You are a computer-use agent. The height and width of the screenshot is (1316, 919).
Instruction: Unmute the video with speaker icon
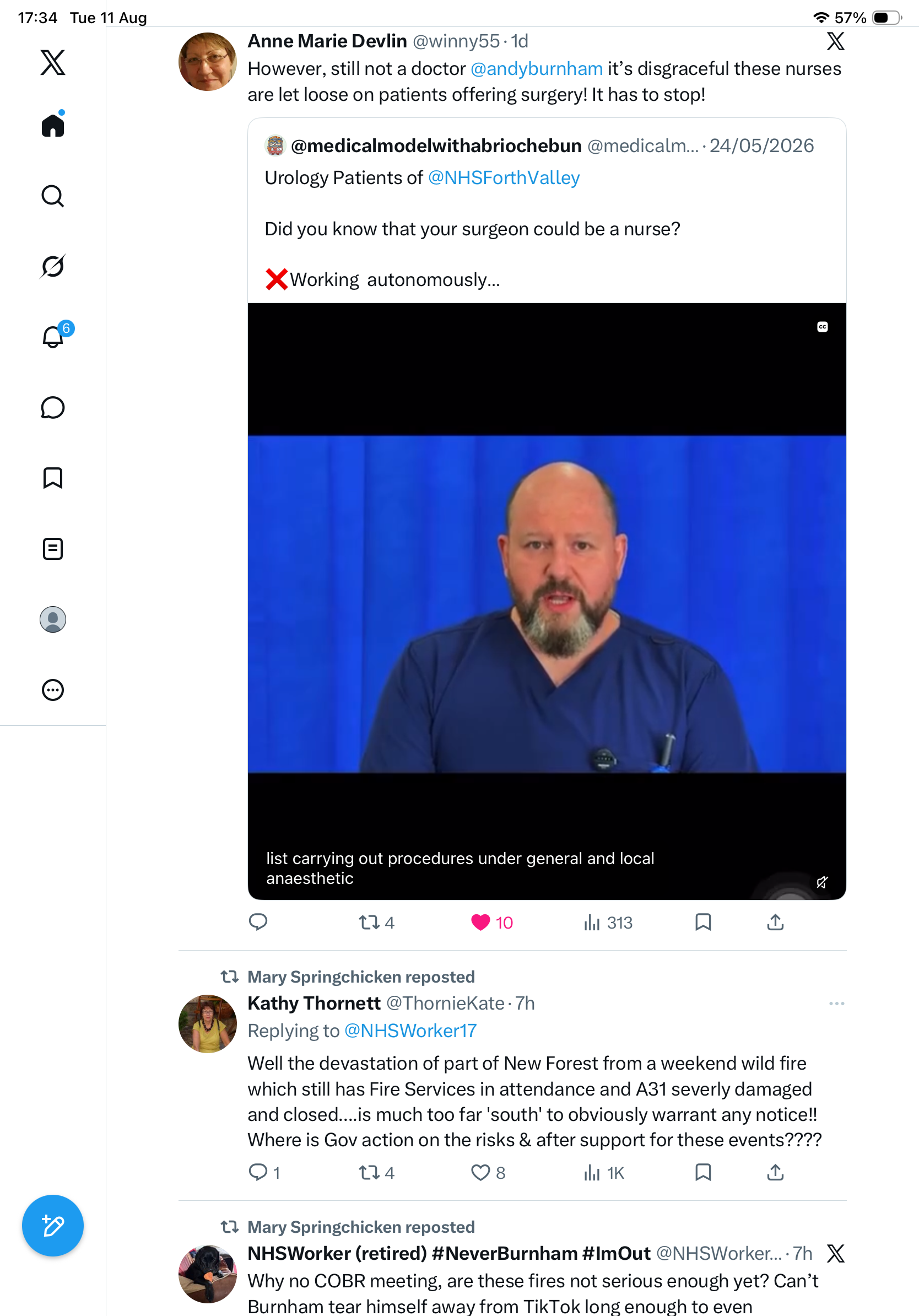tap(822, 882)
